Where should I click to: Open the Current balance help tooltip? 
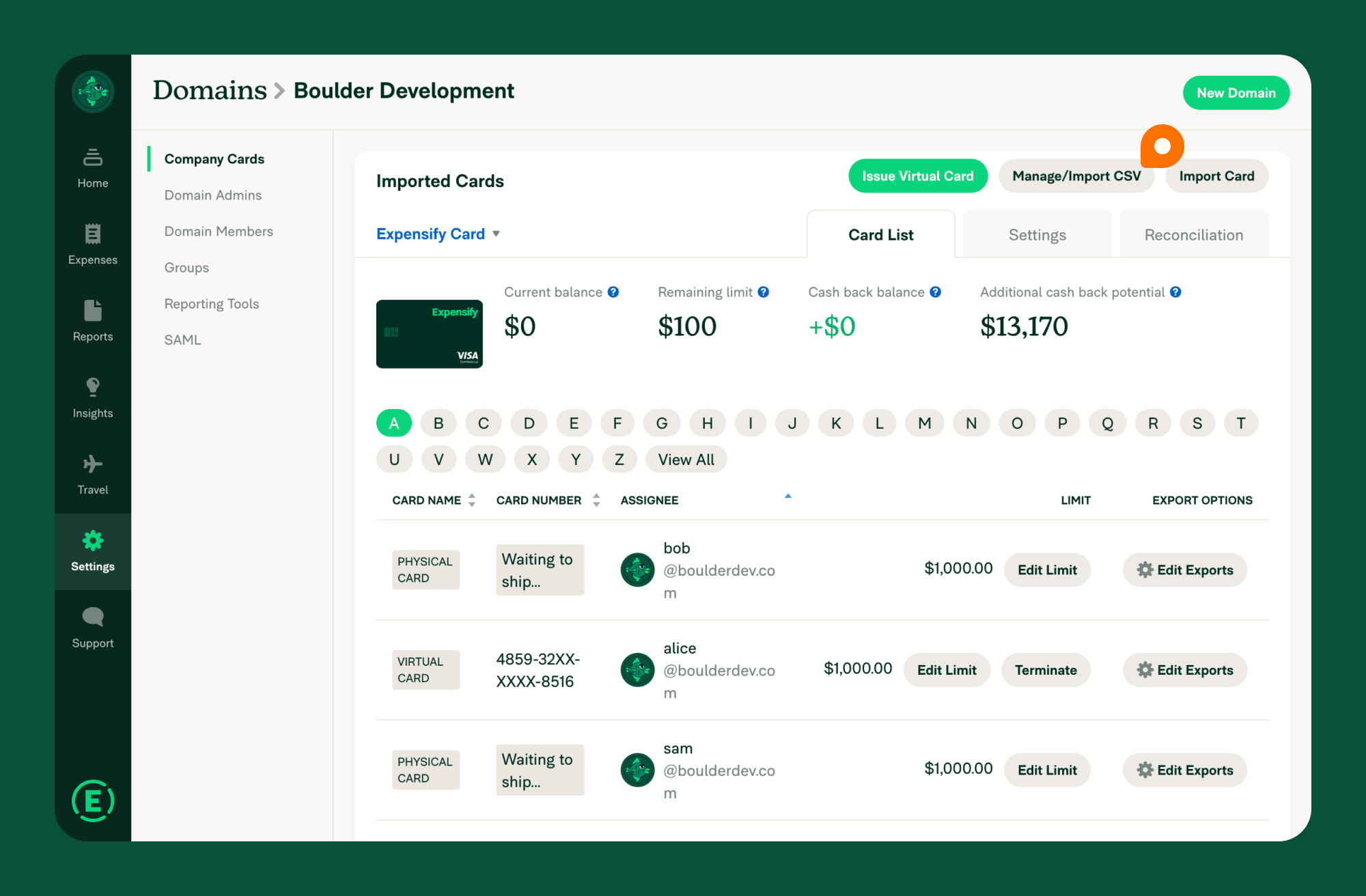[613, 292]
